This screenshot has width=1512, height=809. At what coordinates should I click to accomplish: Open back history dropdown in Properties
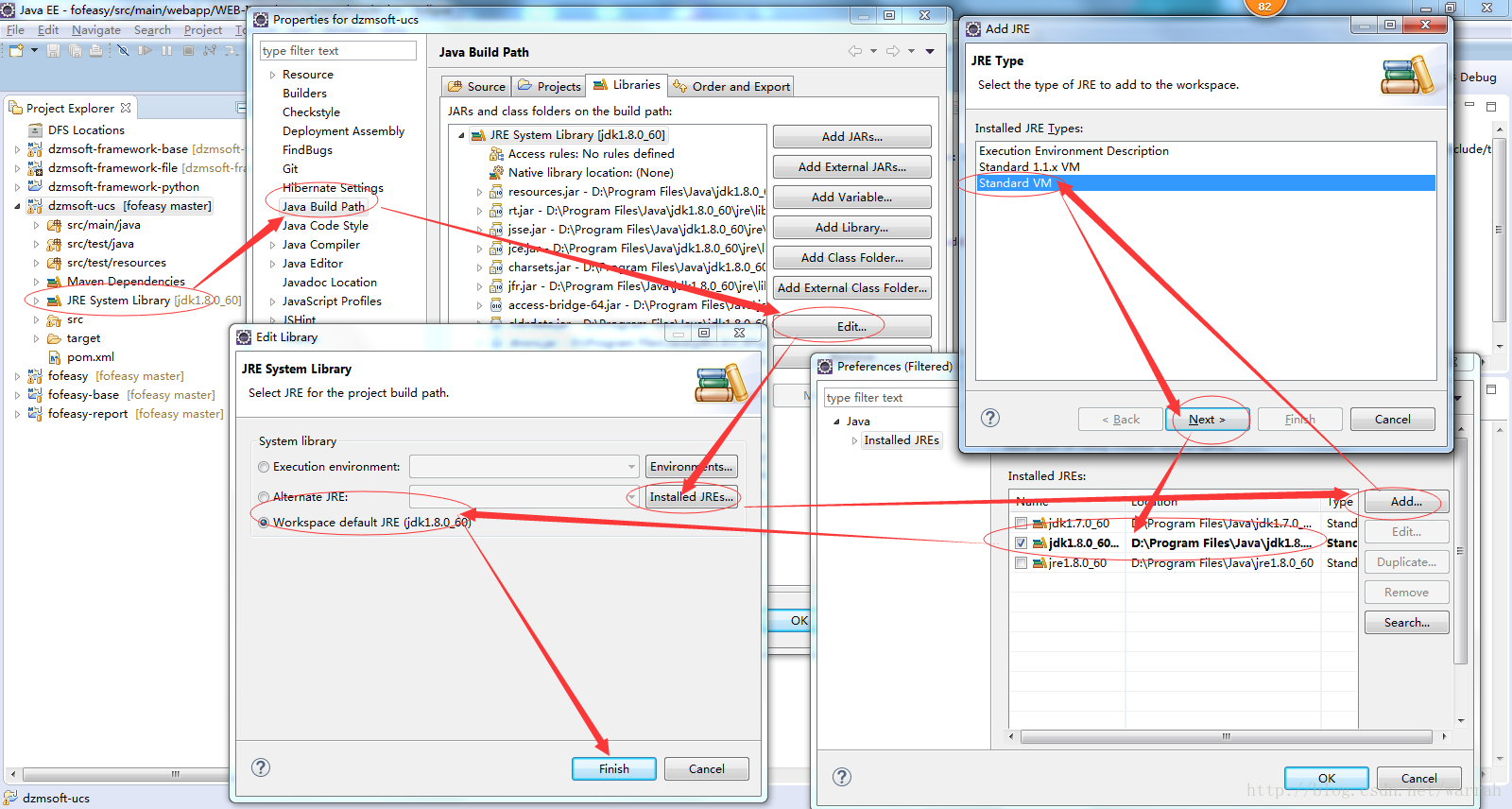pos(873,51)
